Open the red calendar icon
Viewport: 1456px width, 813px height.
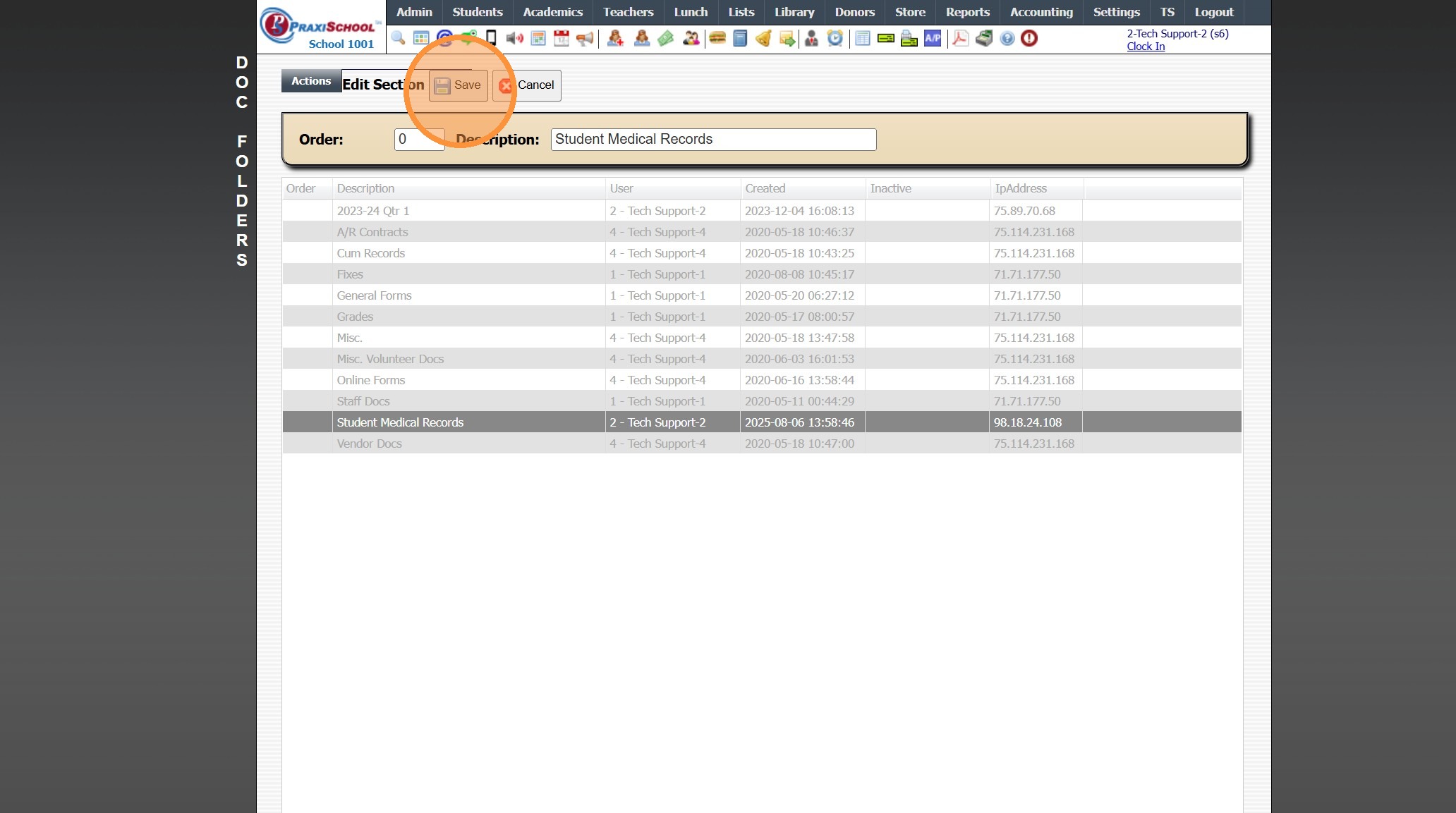(562, 38)
